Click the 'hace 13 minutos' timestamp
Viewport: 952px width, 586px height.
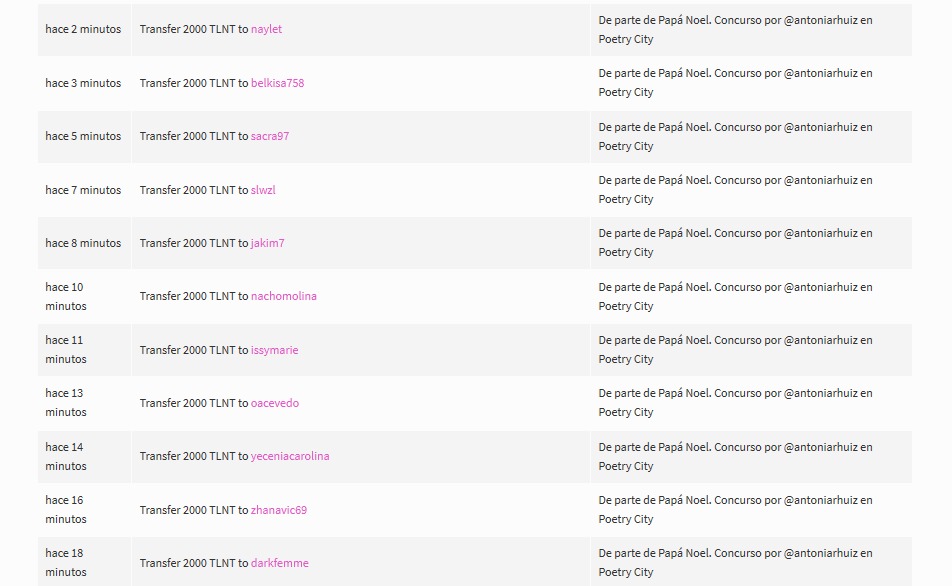[66, 403]
